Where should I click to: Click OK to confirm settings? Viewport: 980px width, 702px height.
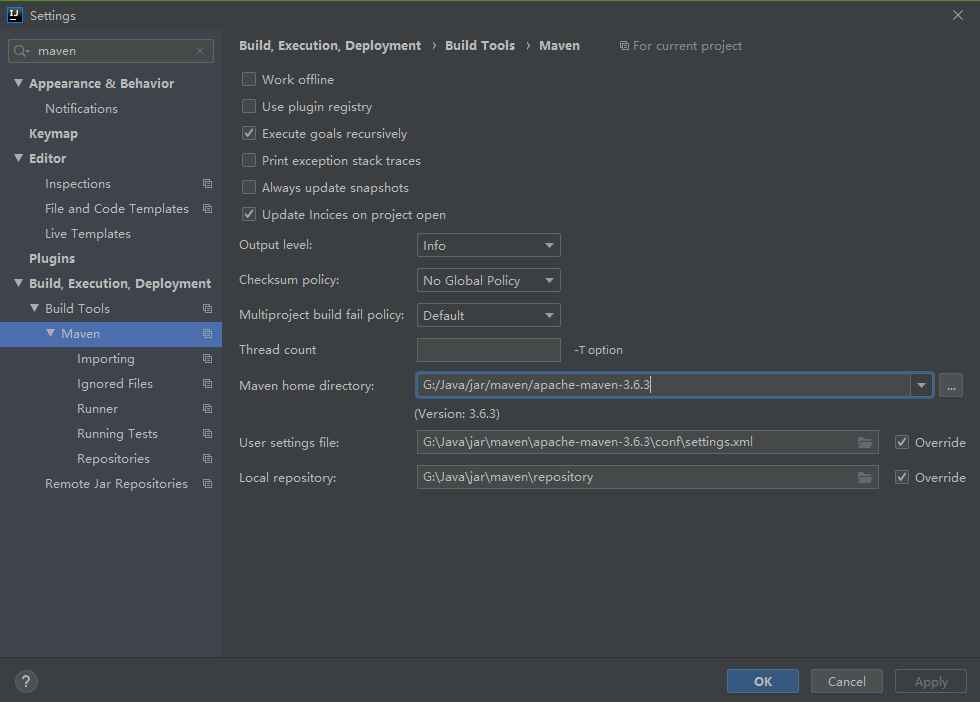click(x=762, y=681)
